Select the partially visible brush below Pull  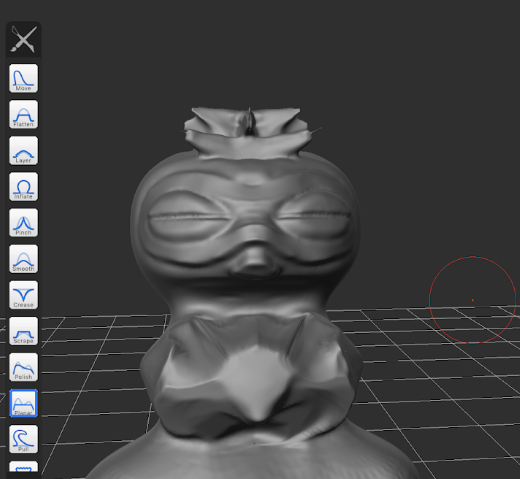tap(23, 467)
